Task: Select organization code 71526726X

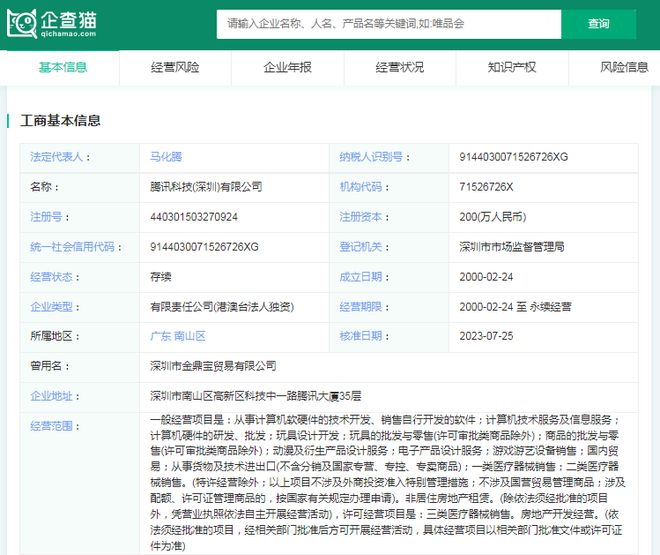Action: tap(486, 187)
